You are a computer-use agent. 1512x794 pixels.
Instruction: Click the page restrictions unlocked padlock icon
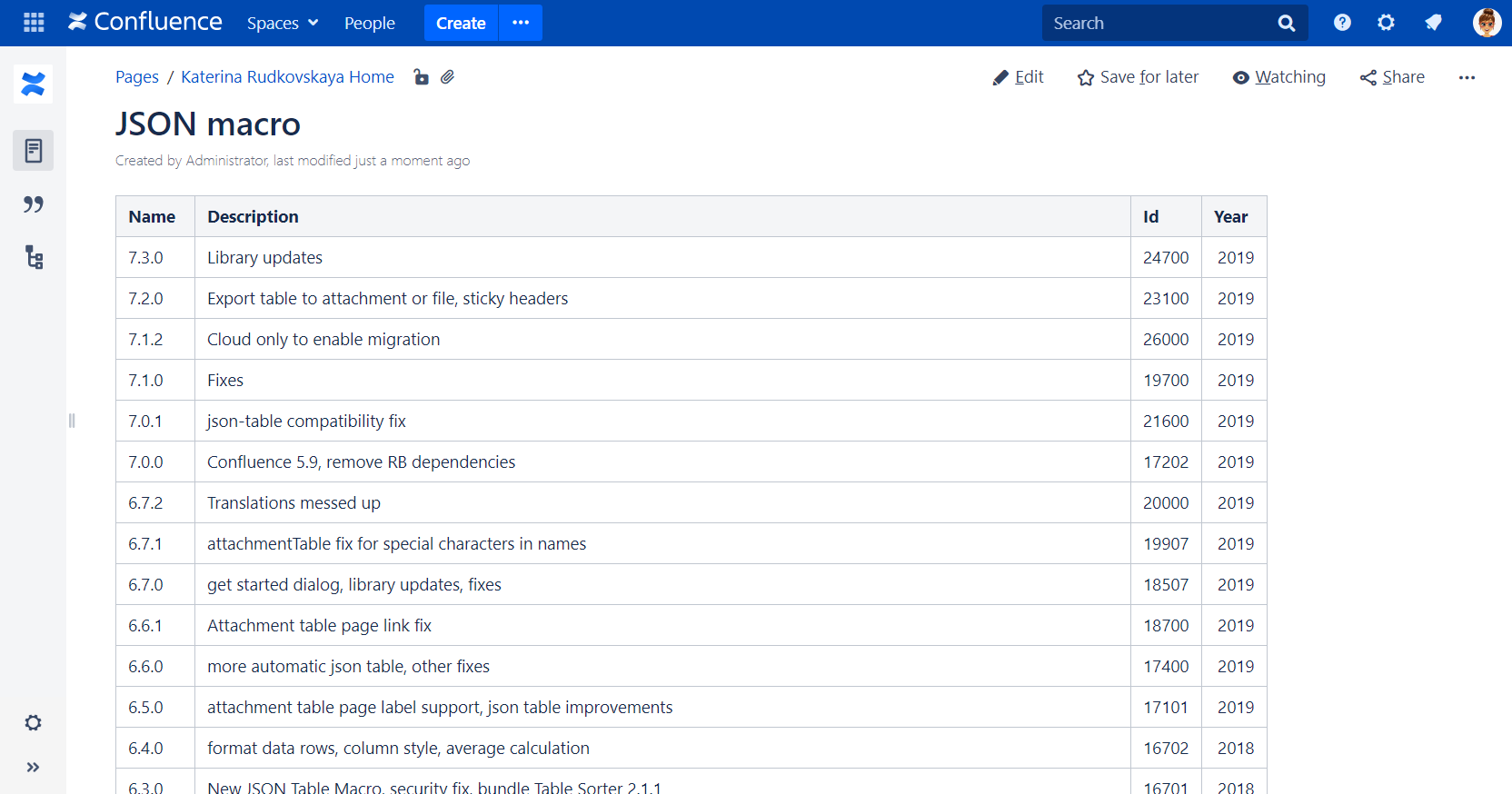pyautogui.click(x=421, y=77)
